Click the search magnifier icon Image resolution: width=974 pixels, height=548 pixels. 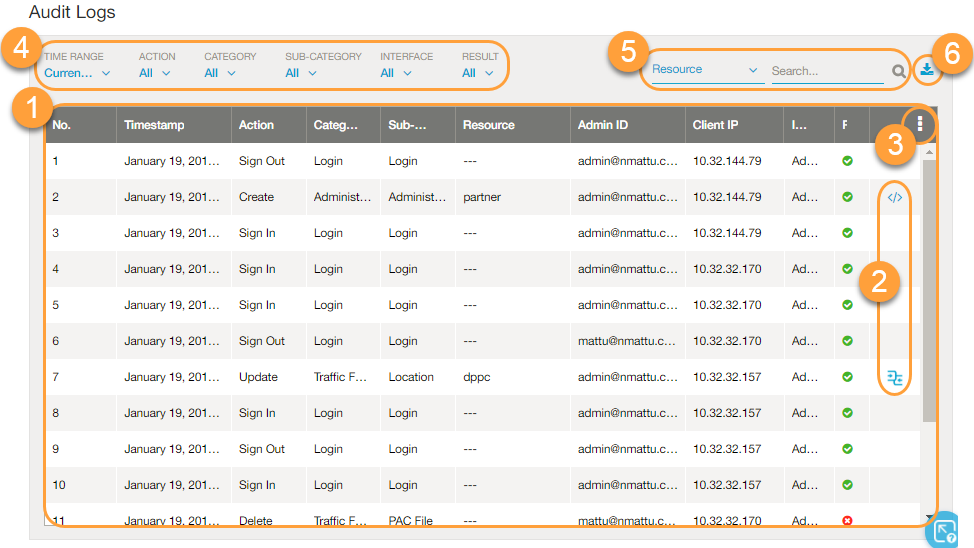(x=898, y=71)
